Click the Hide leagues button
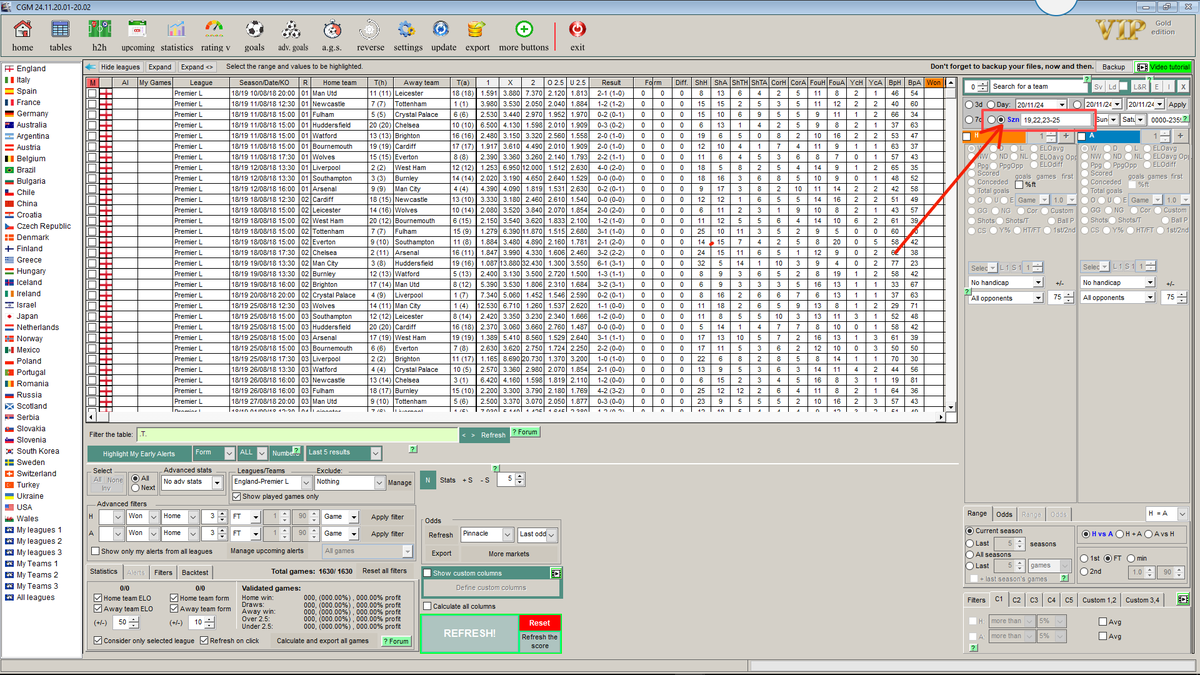 120,66
